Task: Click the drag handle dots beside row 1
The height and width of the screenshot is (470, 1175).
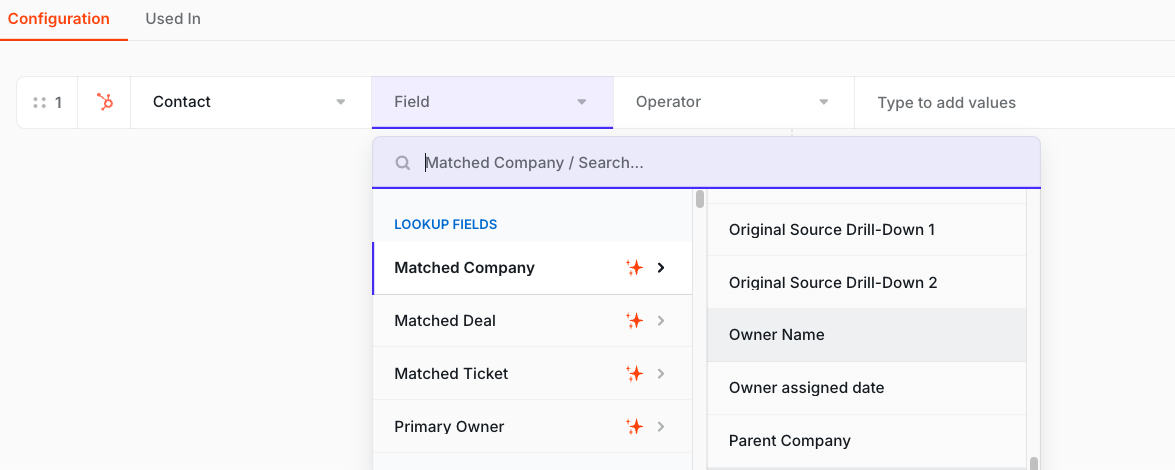Action: pos(40,103)
